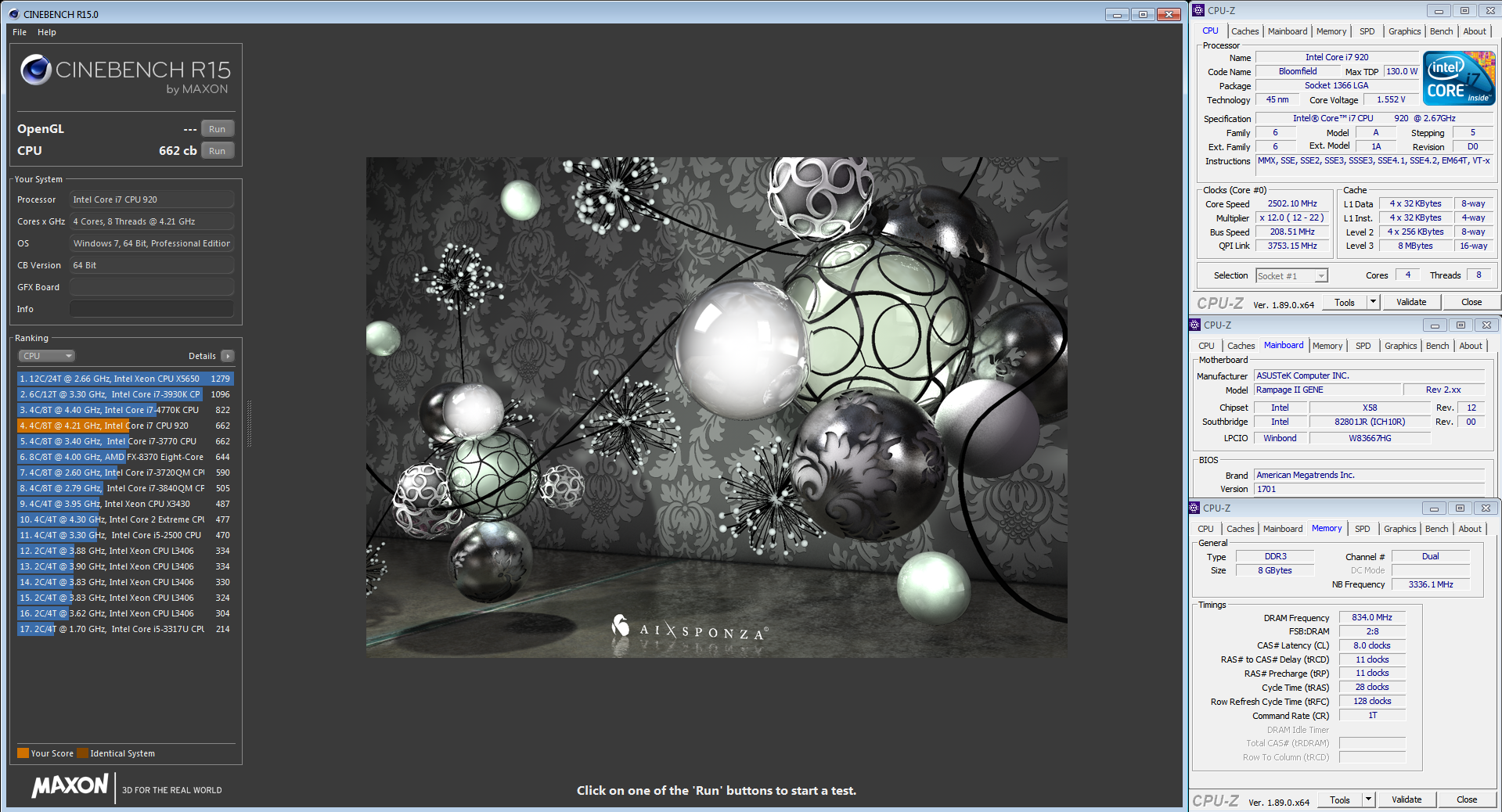Click the GFX Board field
Viewport: 1502px width, 812px height.
152,287
